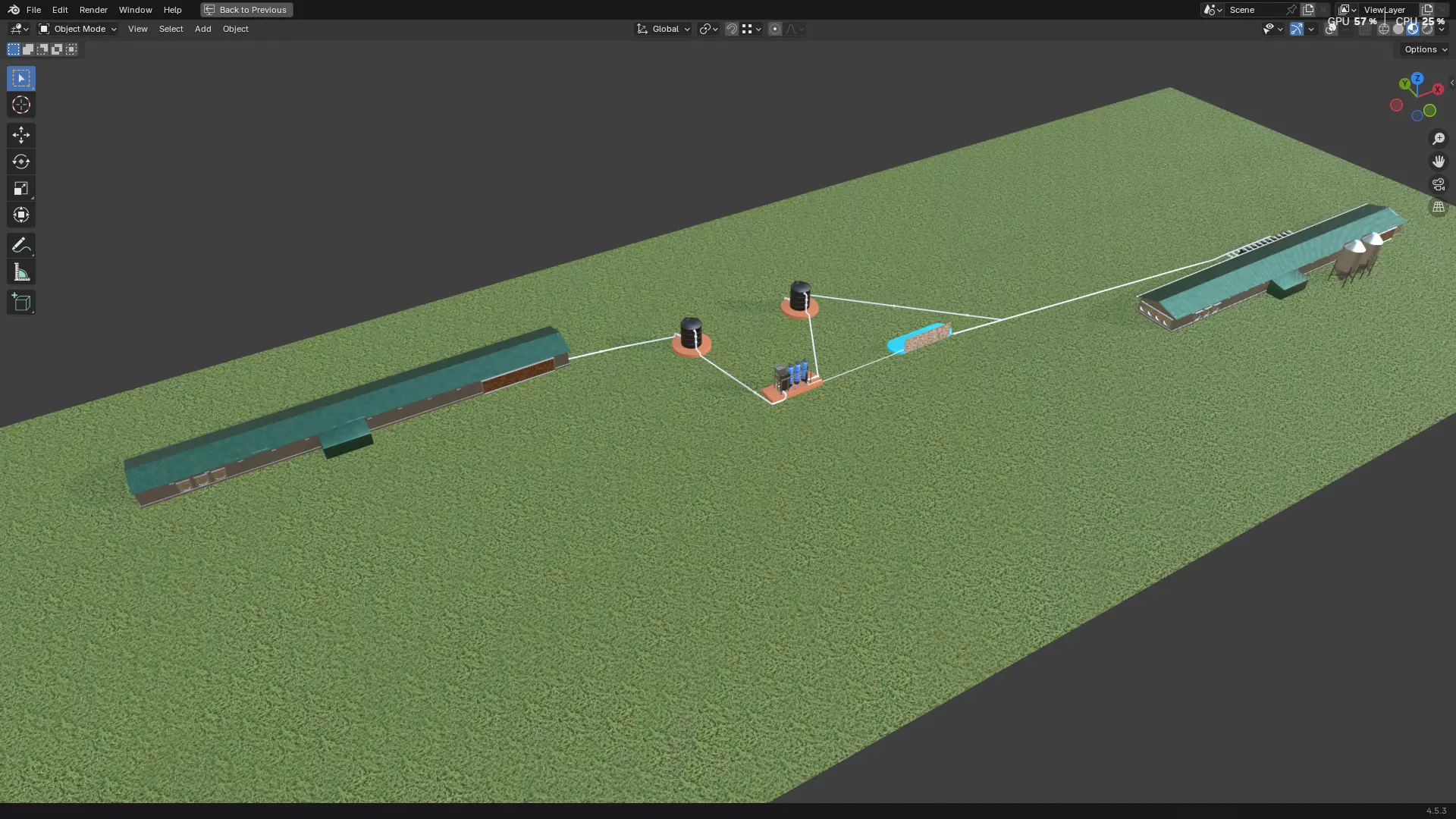
Task: Choose Extend Existing Selection mode
Action: [x=28, y=49]
